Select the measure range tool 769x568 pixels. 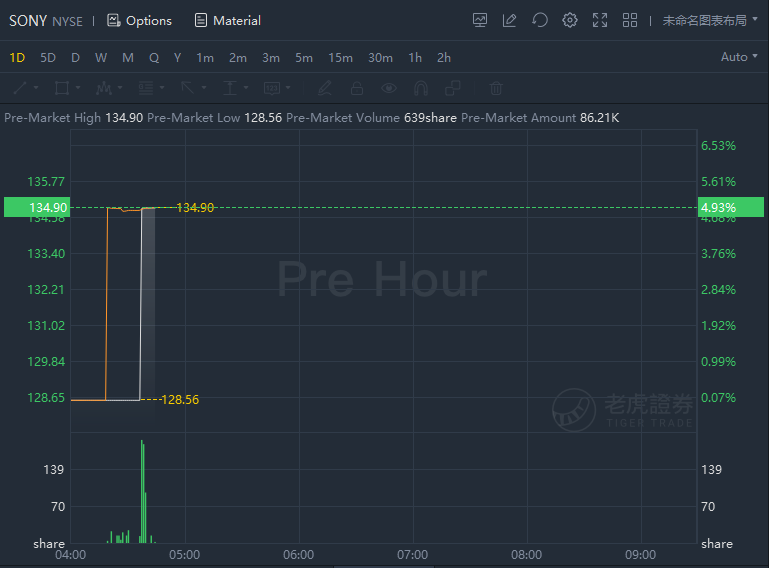[230, 88]
